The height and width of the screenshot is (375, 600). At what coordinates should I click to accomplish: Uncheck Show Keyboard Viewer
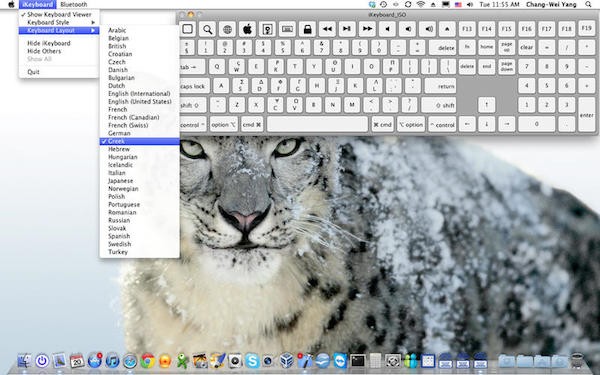click(x=59, y=15)
